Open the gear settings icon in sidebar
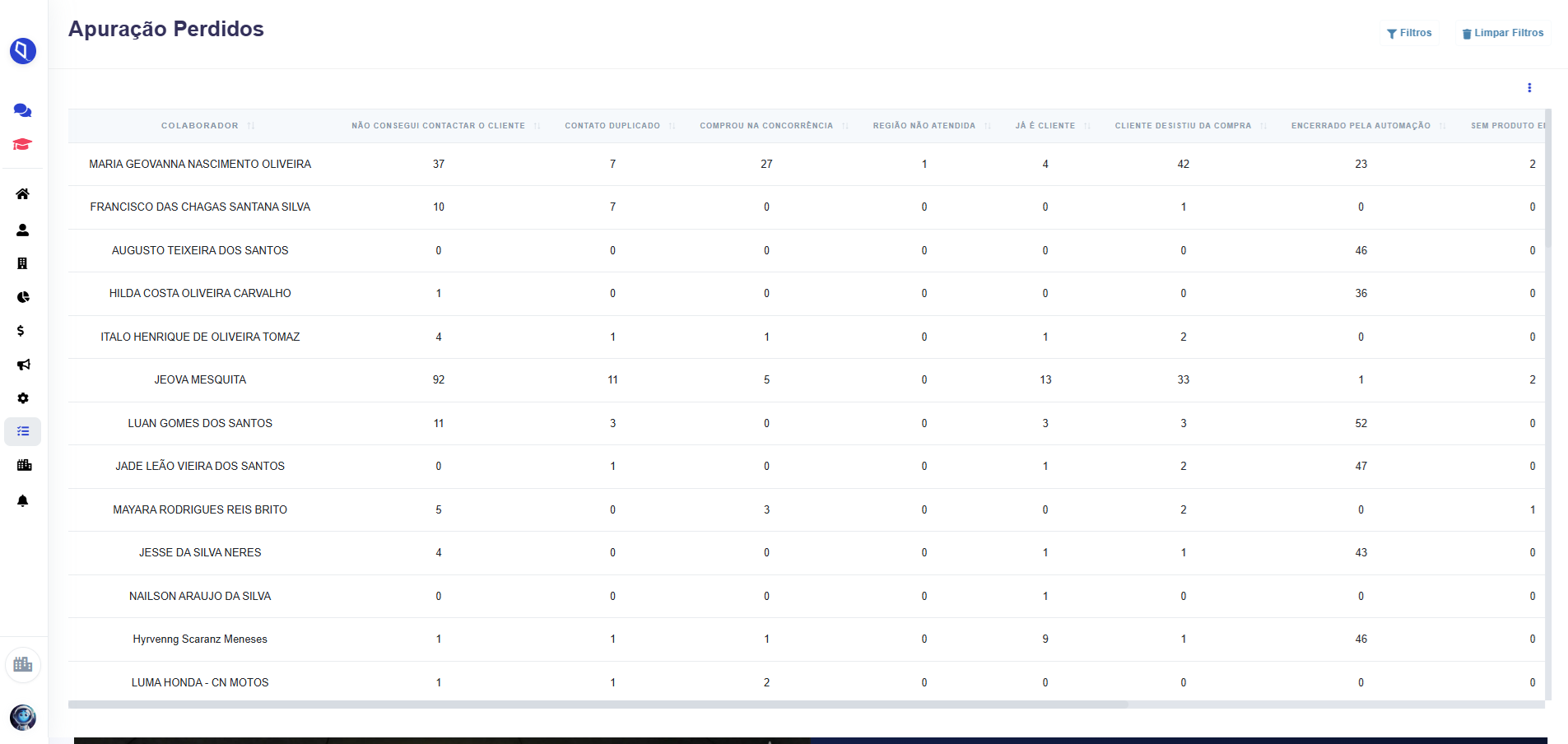The height and width of the screenshot is (744, 1568). coord(23,398)
